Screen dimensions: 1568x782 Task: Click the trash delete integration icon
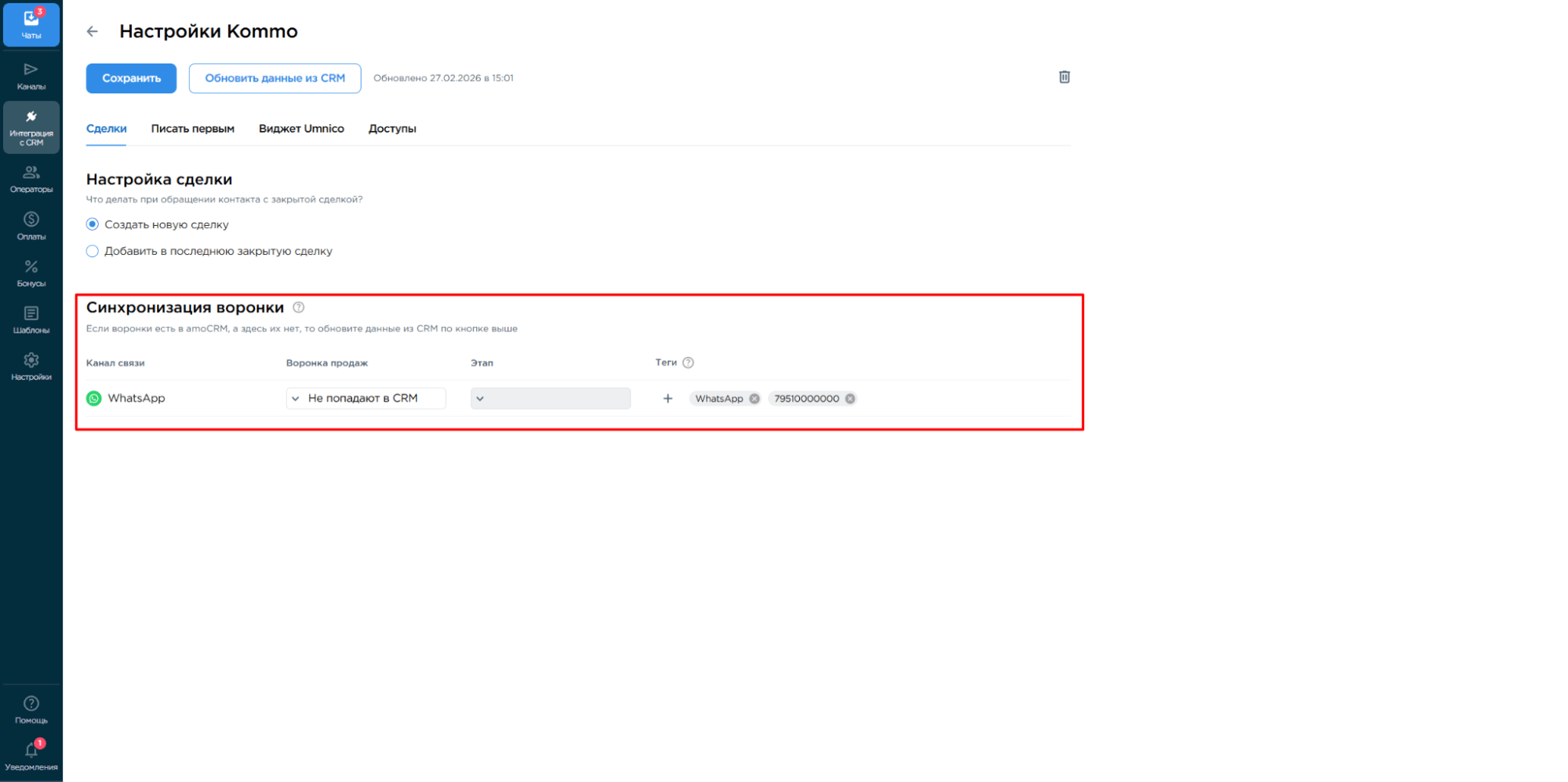1064,77
